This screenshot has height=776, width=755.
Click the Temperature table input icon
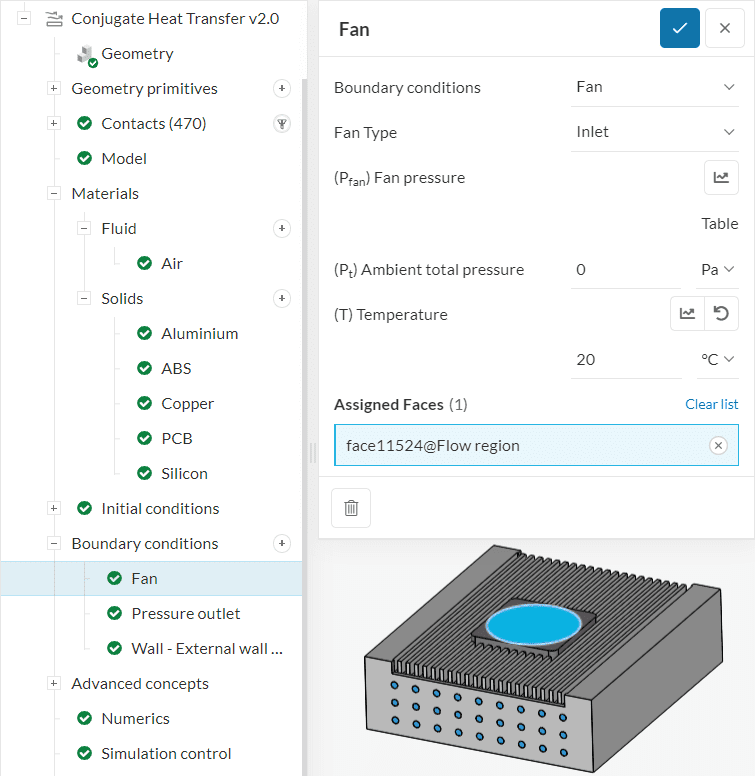[x=687, y=314]
